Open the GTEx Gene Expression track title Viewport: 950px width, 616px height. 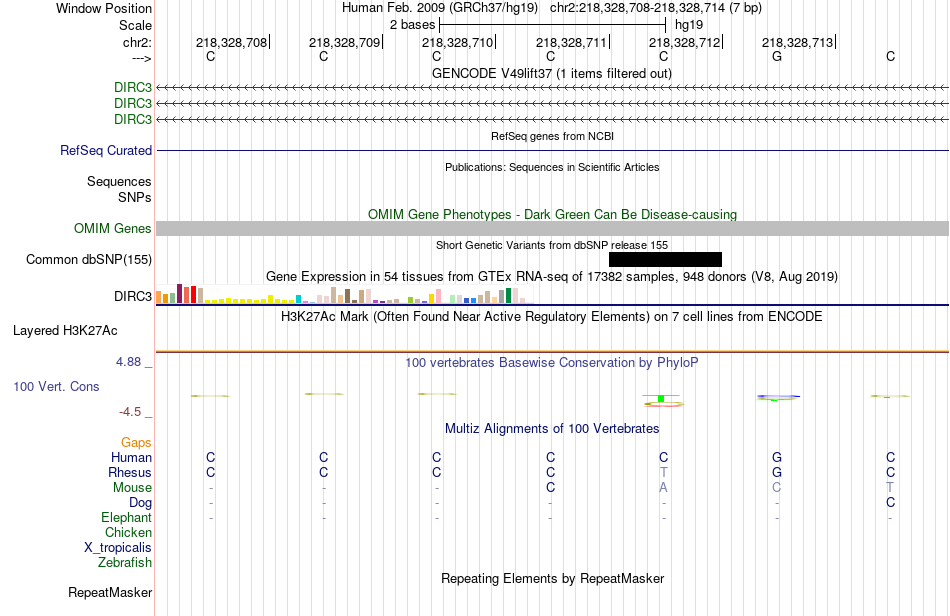pos(552,277)
